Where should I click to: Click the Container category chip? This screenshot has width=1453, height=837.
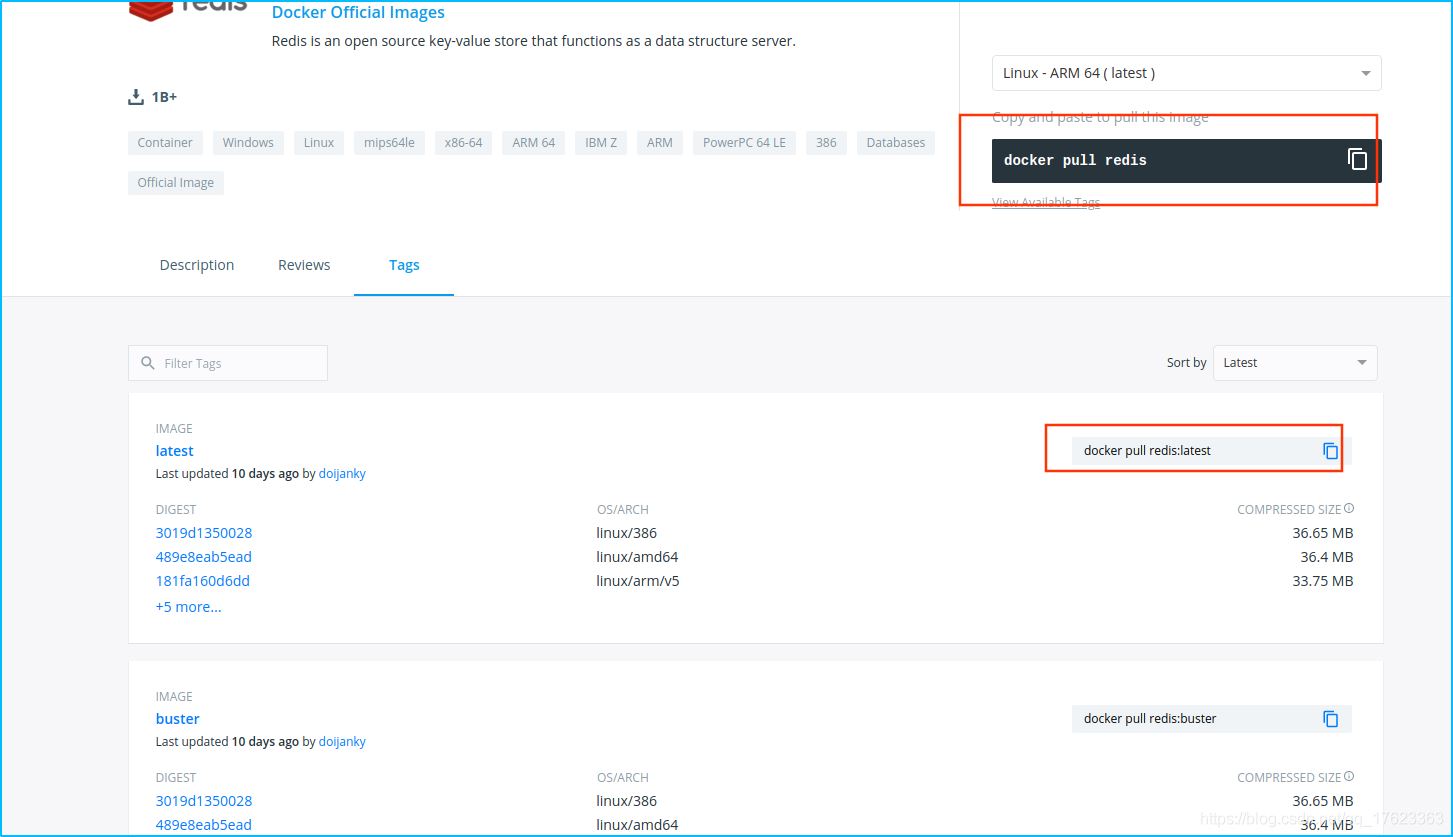click(x=165, y=143)
